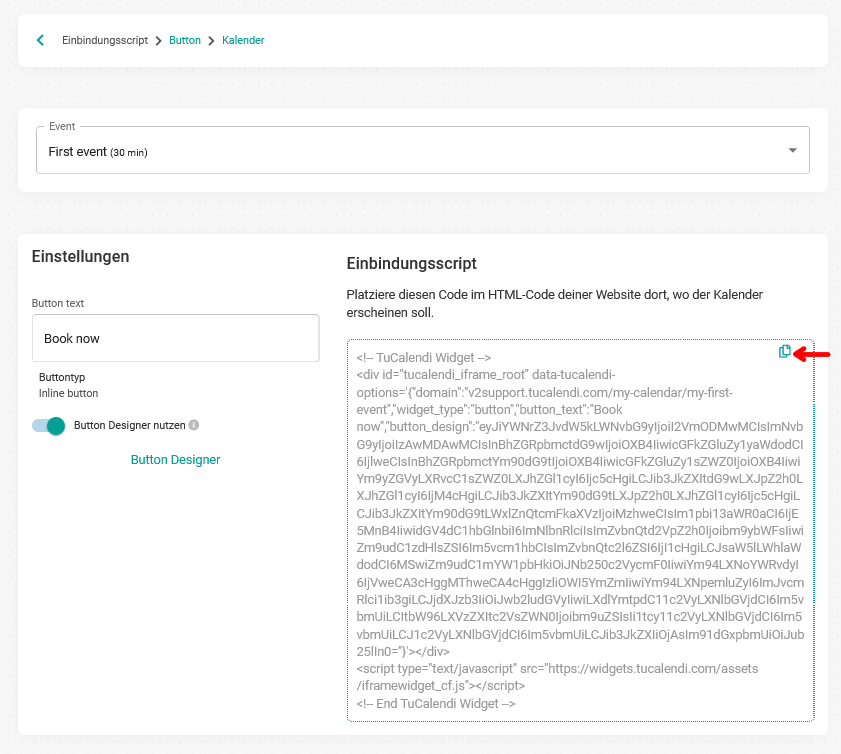Click the chevron between Einbindungsscript and Button
Viewport: 841px width, 754px height.
pyautogui.click(x=158, y=41)
